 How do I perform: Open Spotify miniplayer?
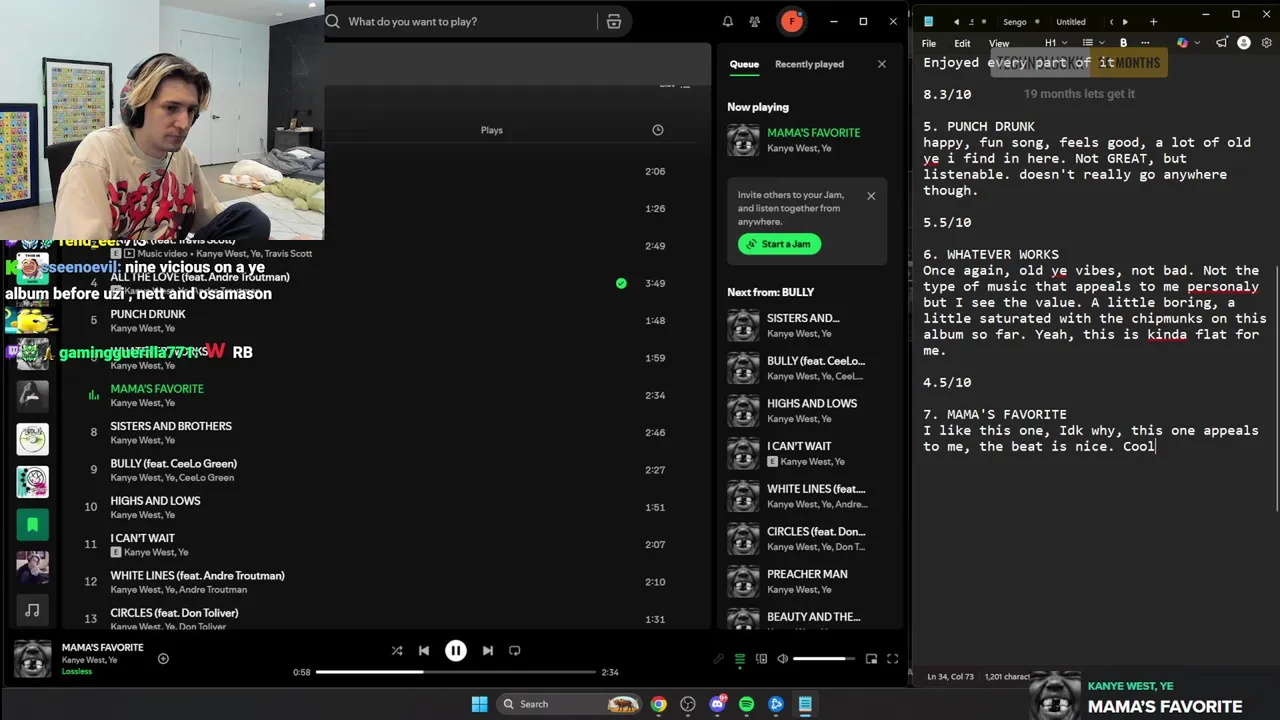[x=871, y=658]
